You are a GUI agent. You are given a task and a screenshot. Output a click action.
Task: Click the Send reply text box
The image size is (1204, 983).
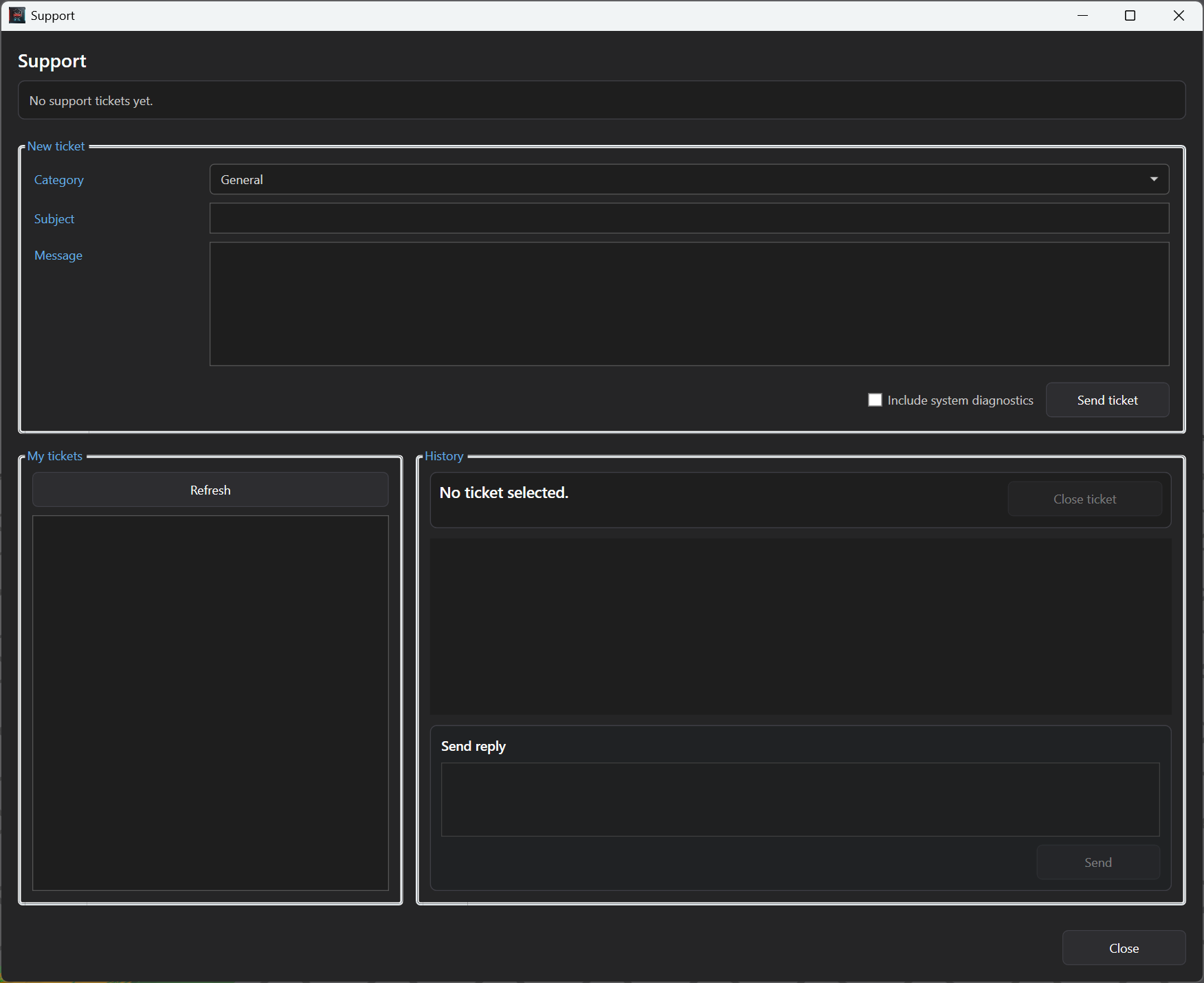(800, 800)
